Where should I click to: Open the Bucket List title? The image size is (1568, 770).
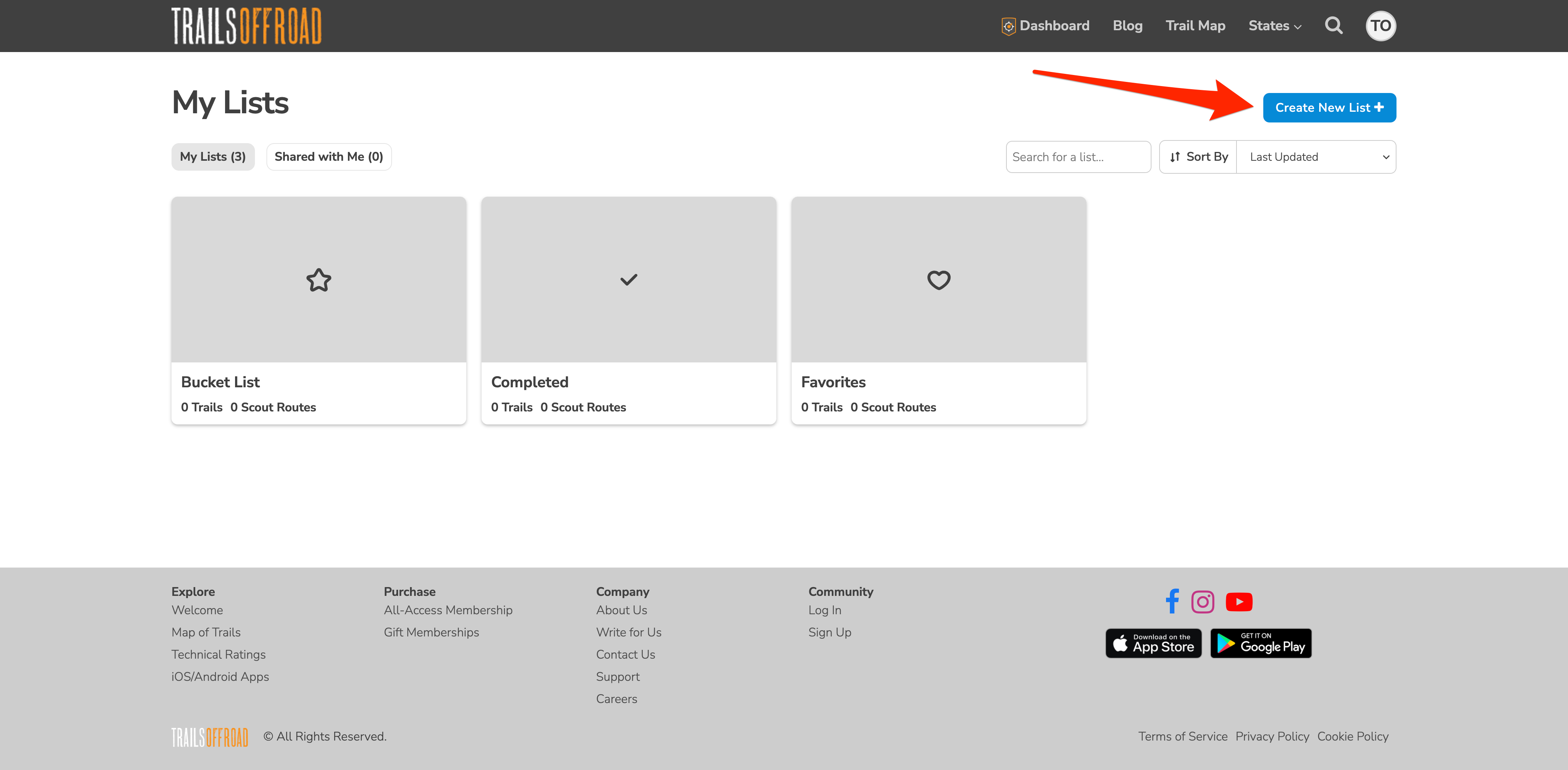(x=220, y=382)
